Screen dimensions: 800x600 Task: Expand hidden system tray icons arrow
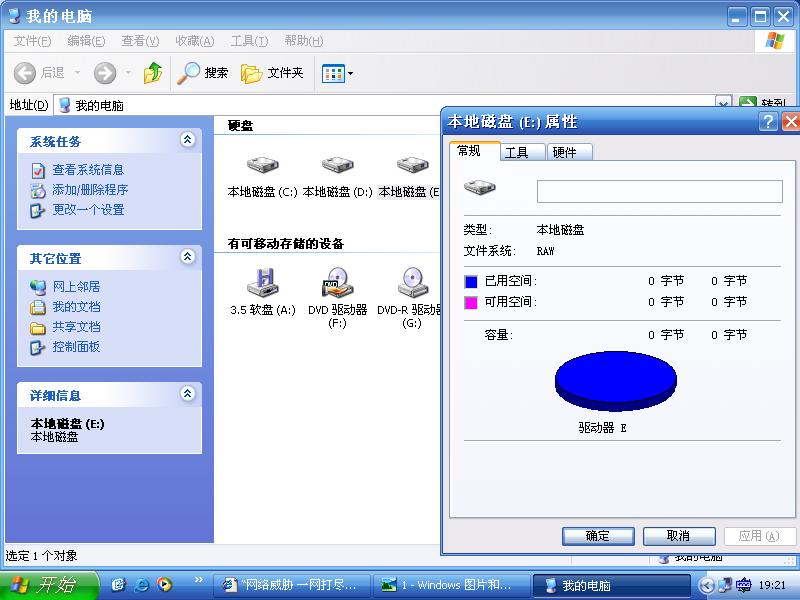[x=706, y=585]
